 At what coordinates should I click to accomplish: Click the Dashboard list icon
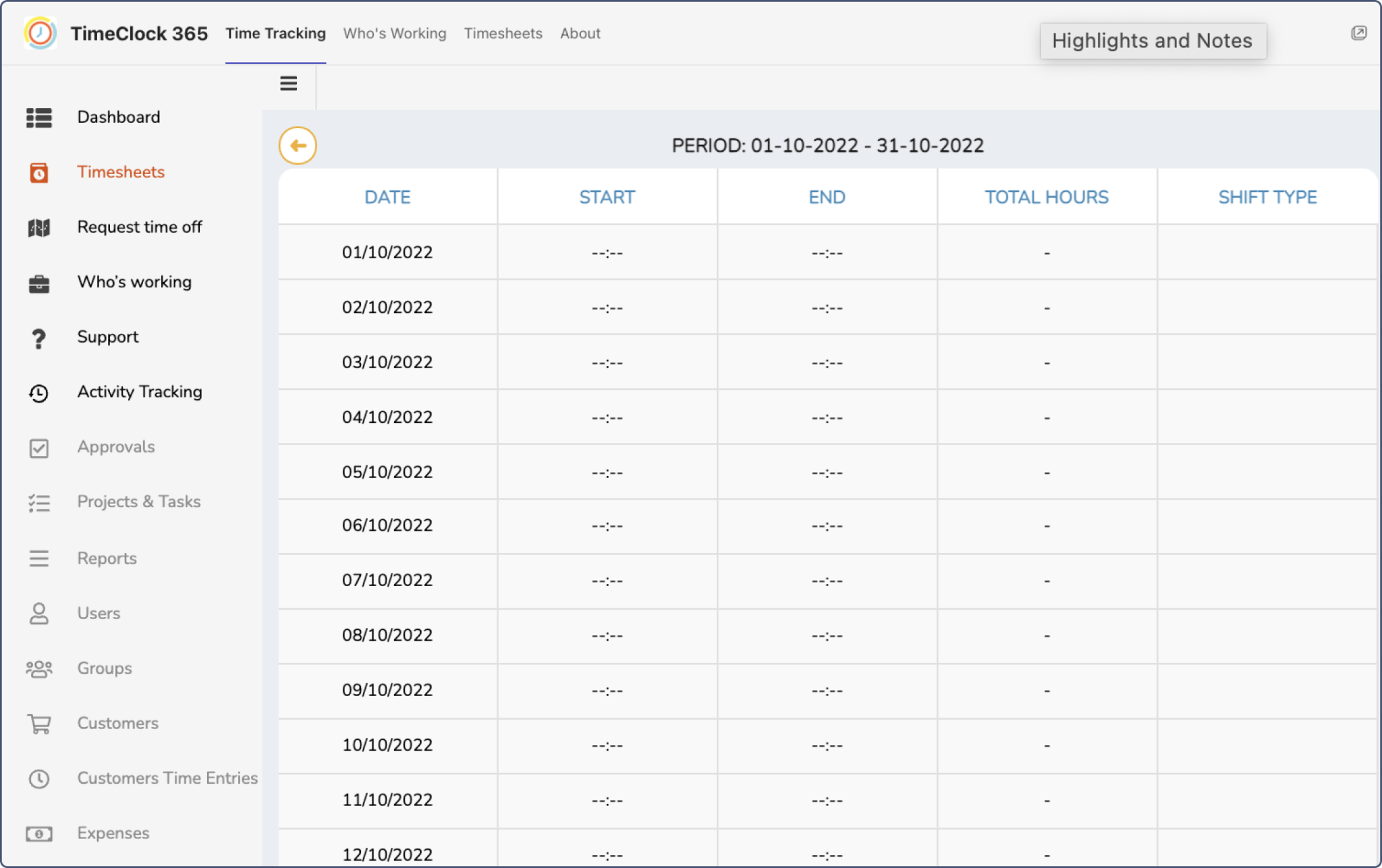click(x=39, y=117)
